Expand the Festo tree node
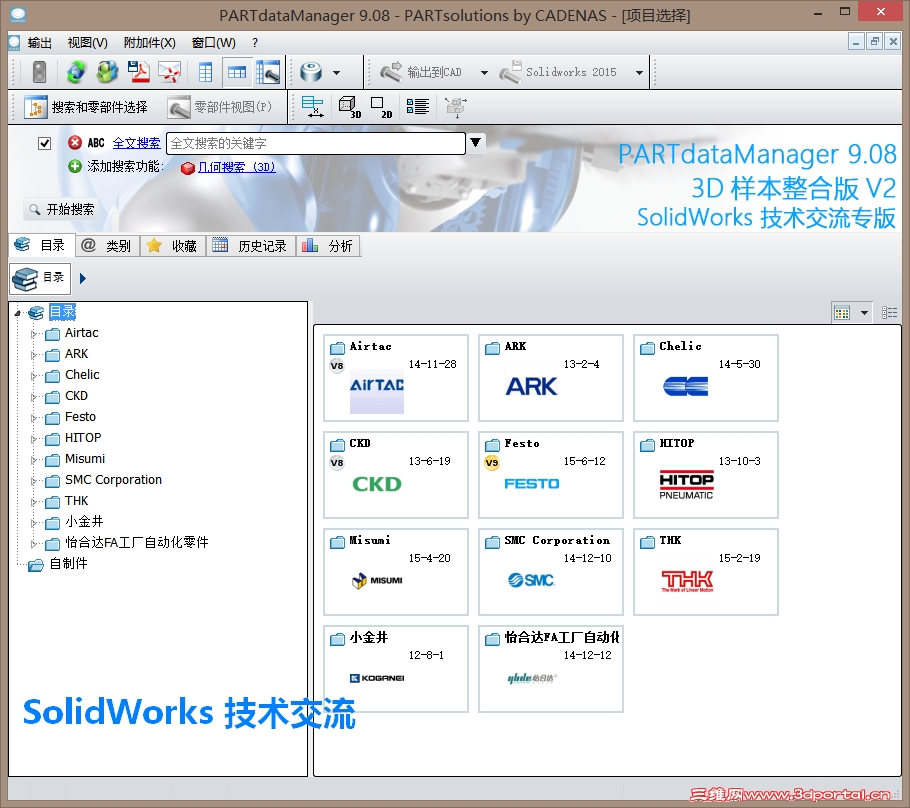910x808 pixels. [x=34, y=418]
